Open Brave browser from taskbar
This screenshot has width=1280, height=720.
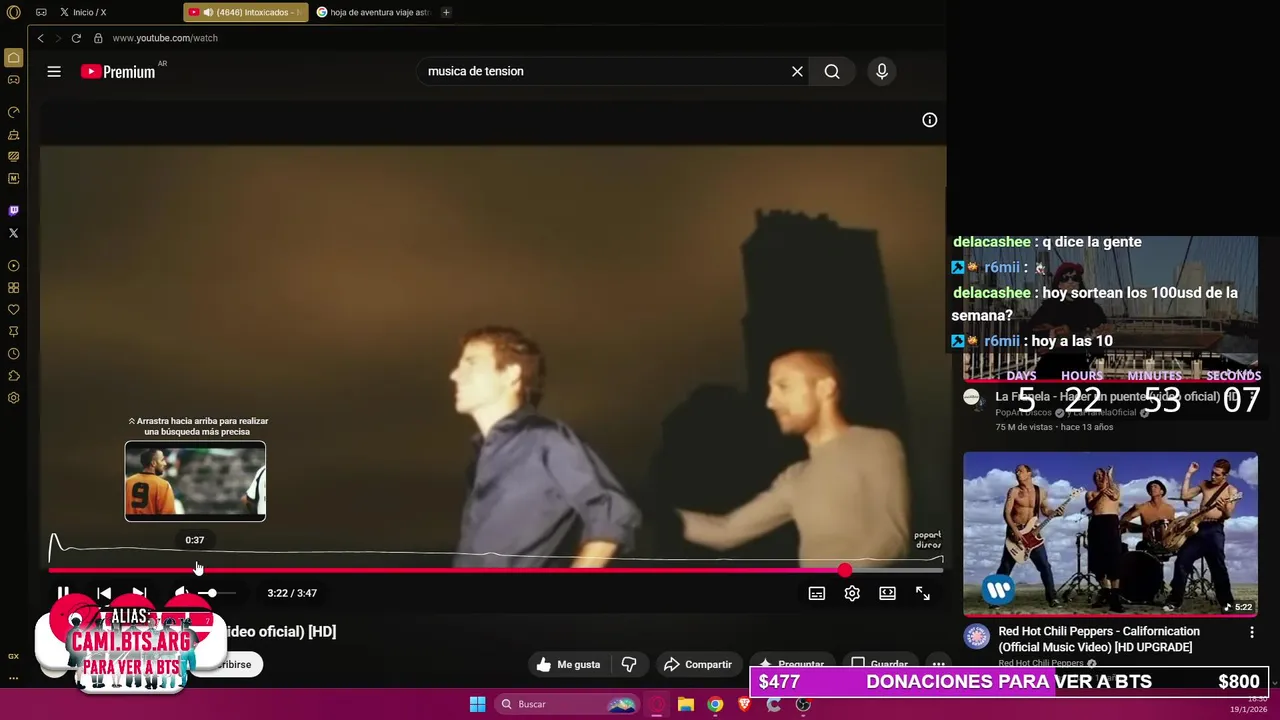[744, 704]
